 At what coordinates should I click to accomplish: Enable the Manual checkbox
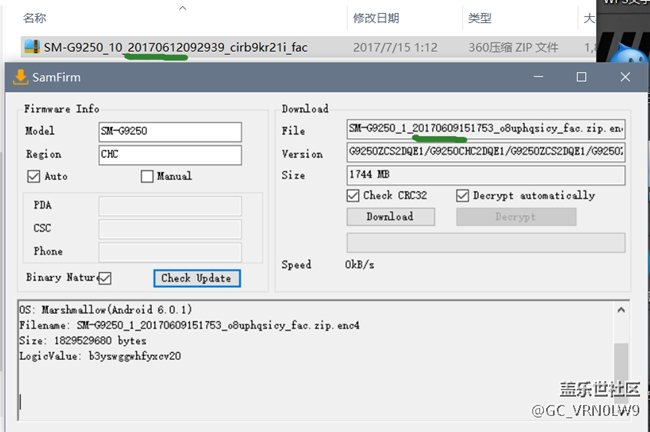(x=146, y=176)
